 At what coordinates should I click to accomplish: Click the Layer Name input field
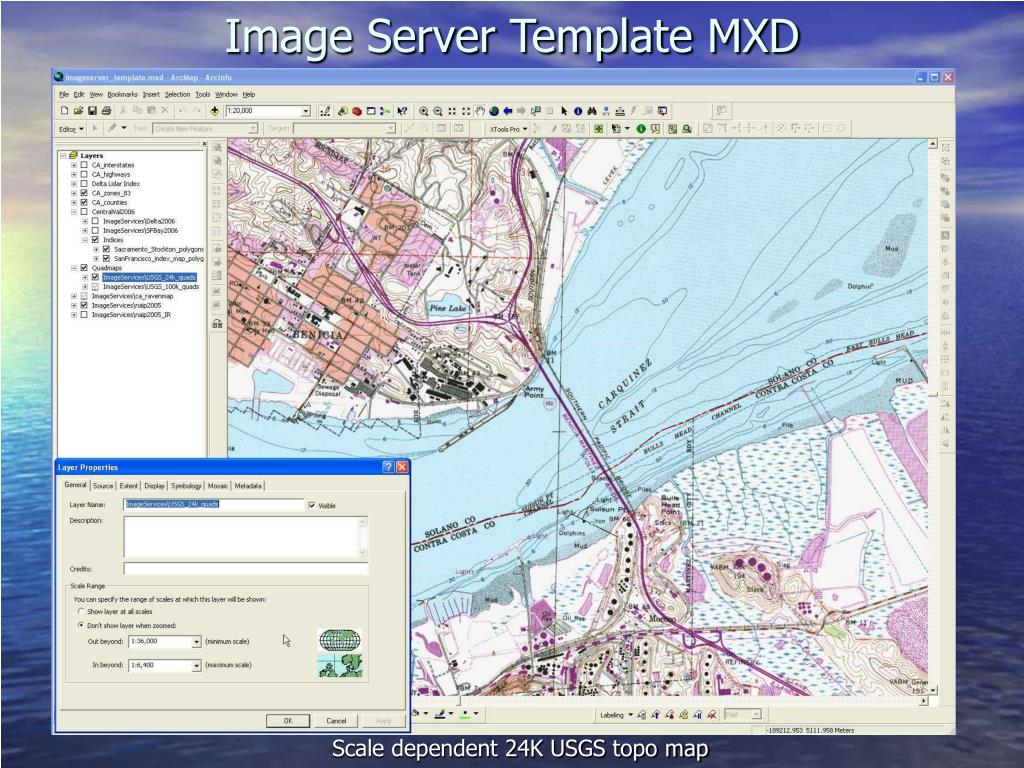click(214, 504)
